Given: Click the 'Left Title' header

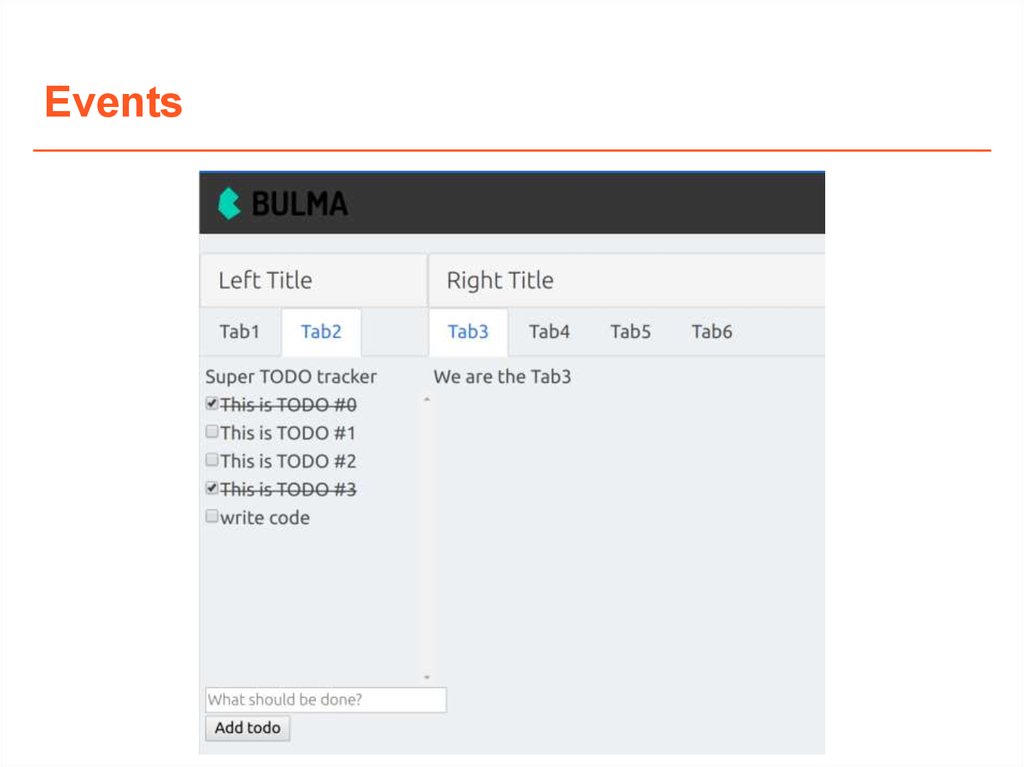Looking at the screenshot, I should 265,281.
